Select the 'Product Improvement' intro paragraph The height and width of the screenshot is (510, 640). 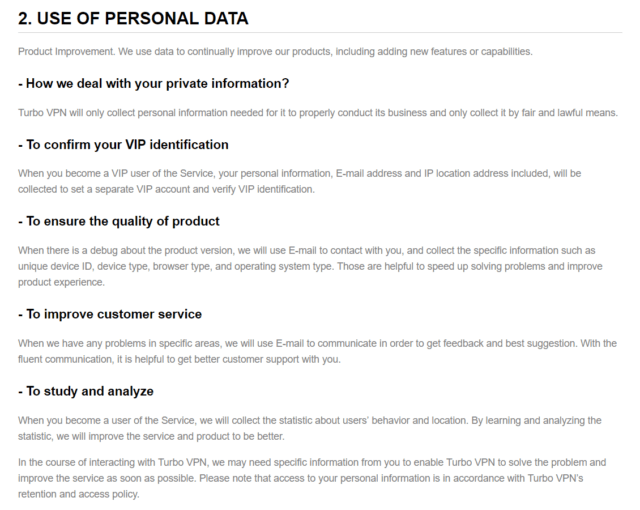(x=275, y=52)
